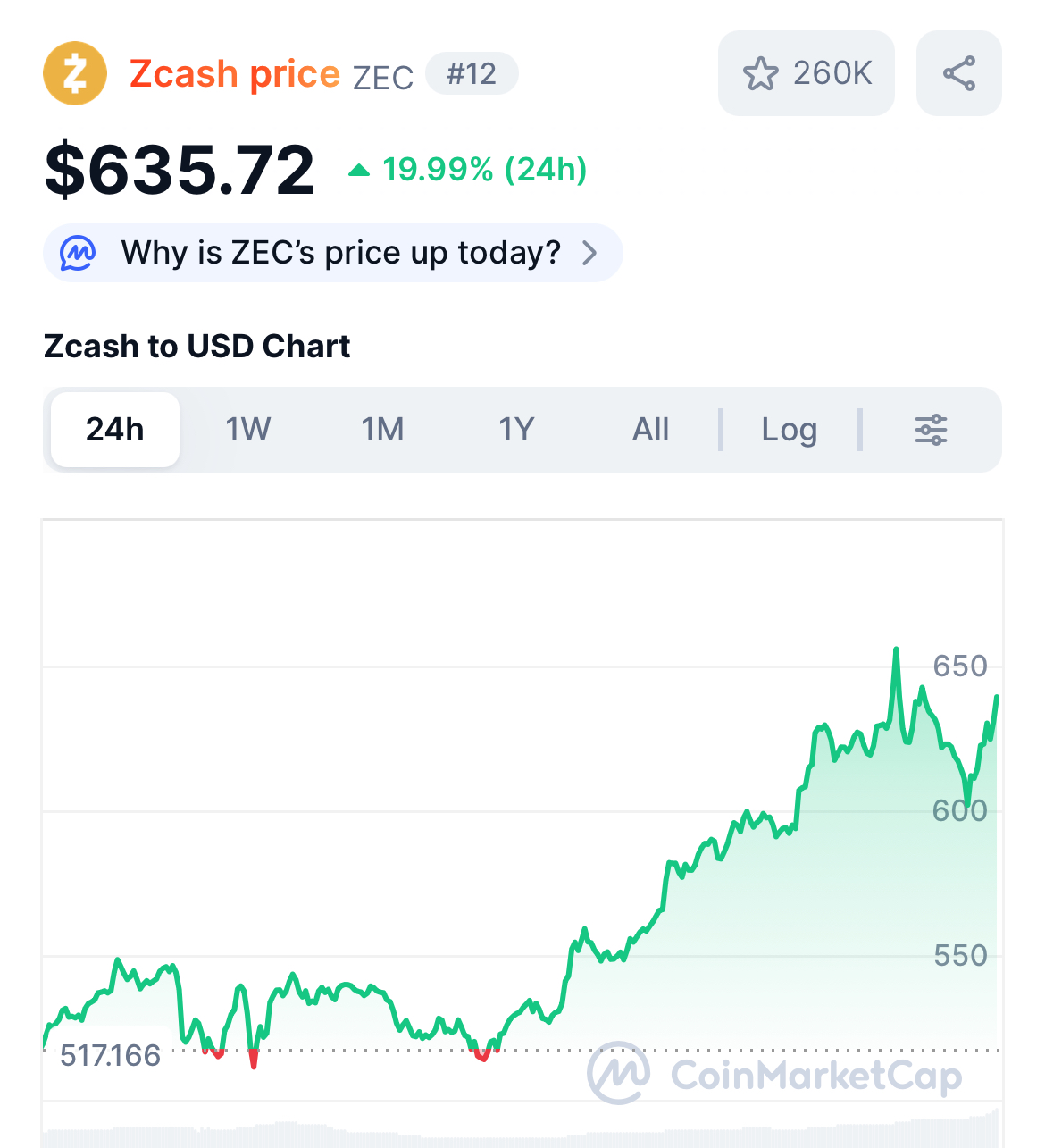Click the CMC AI chat bubble icon
Screen dimensions: 1045x1148
78,253
